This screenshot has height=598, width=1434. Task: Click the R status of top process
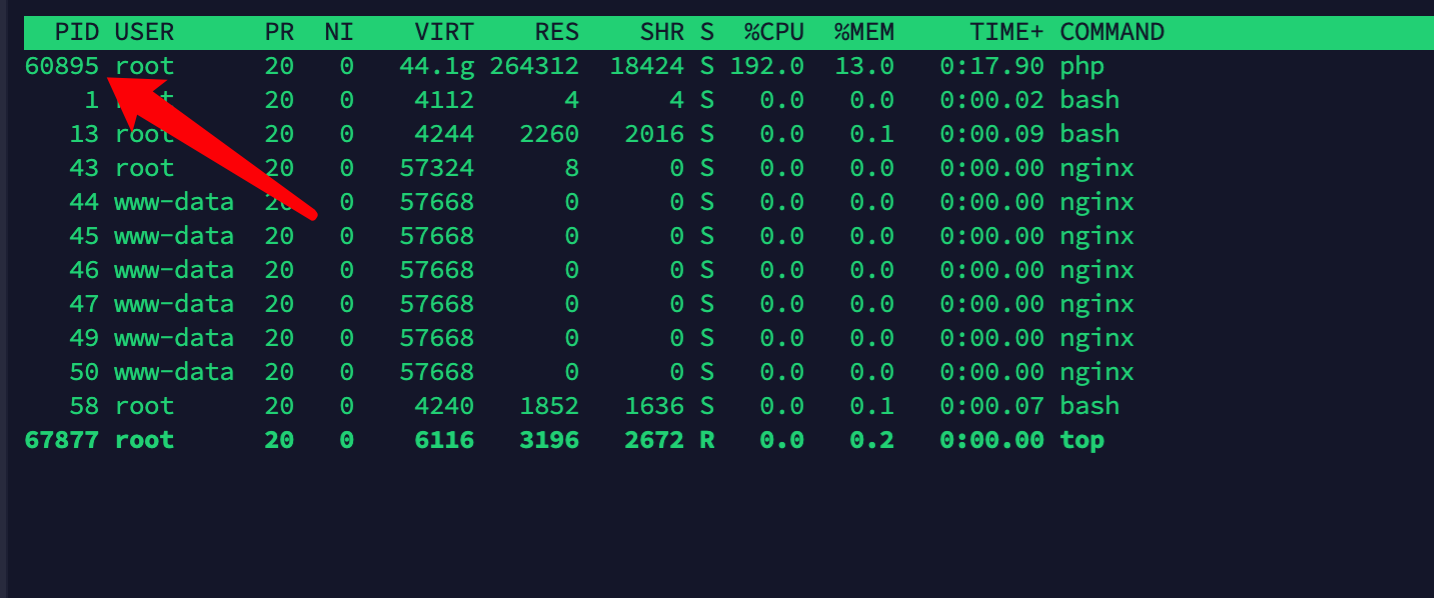(707, 440)
